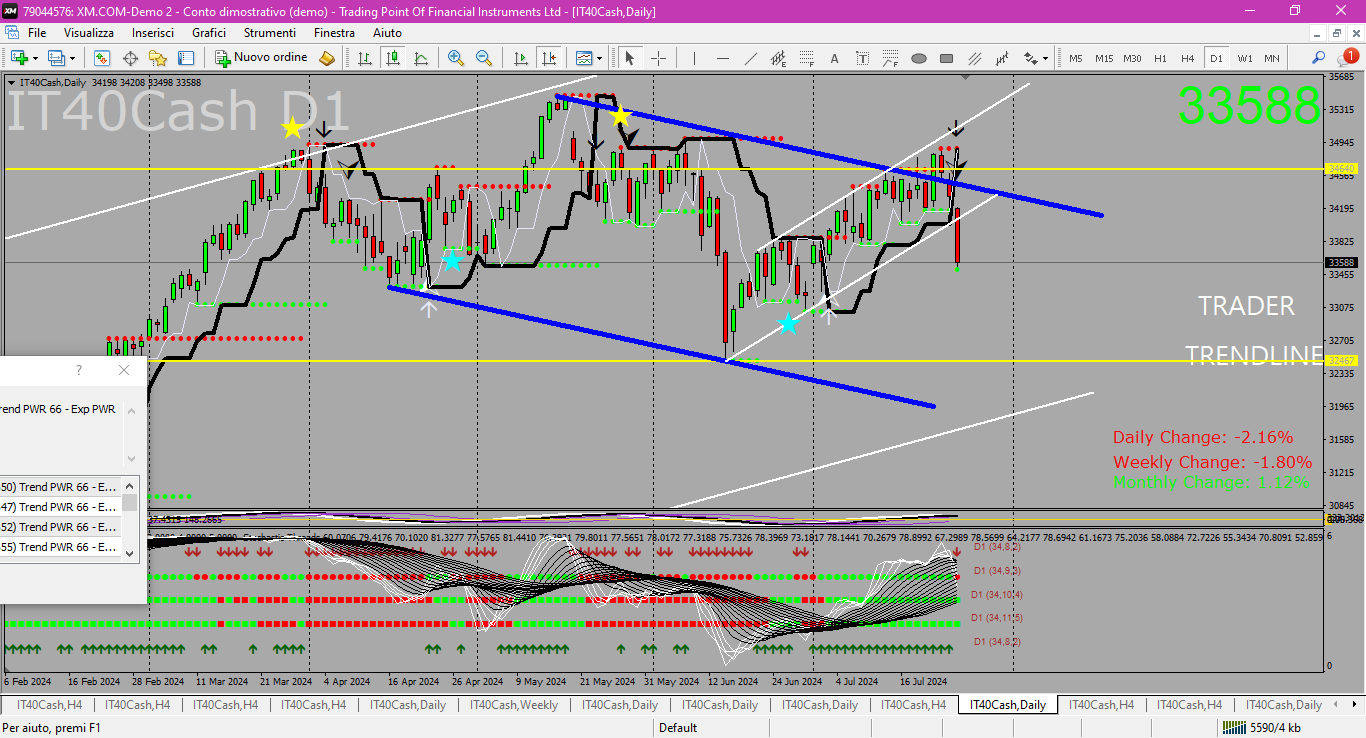This screenshot has height=738, width=1366.
Task: Select the crosshair tool
Action: coord(658,58)
